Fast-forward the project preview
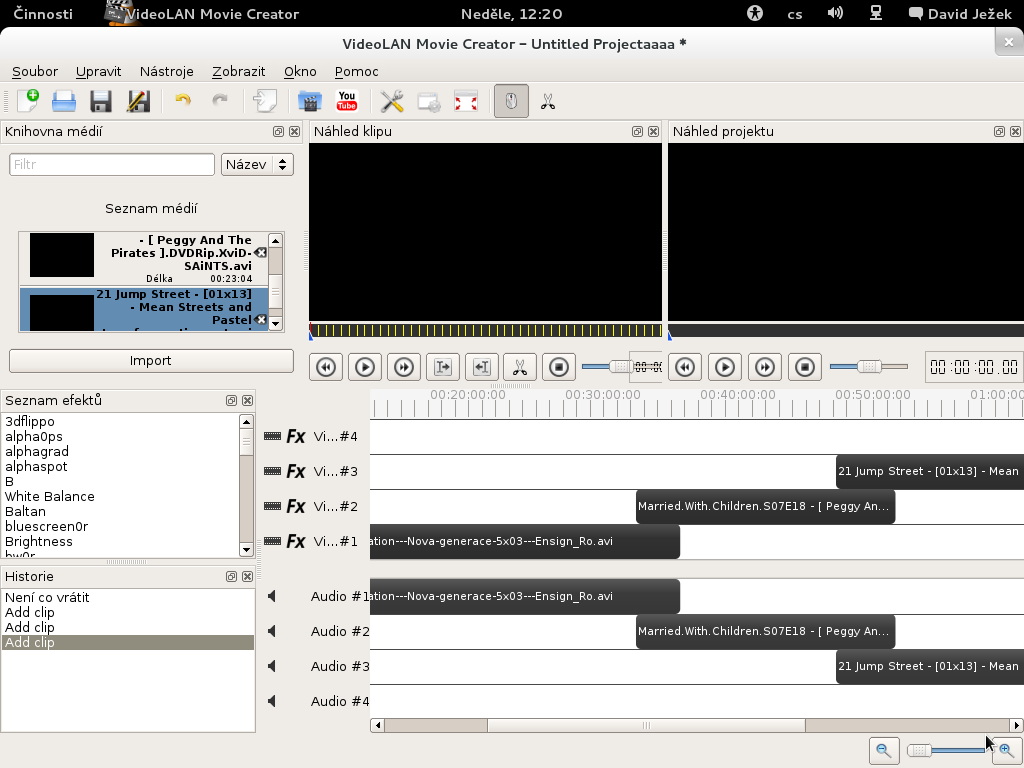The image size is (1024, 768). click(x=765, y=367)
